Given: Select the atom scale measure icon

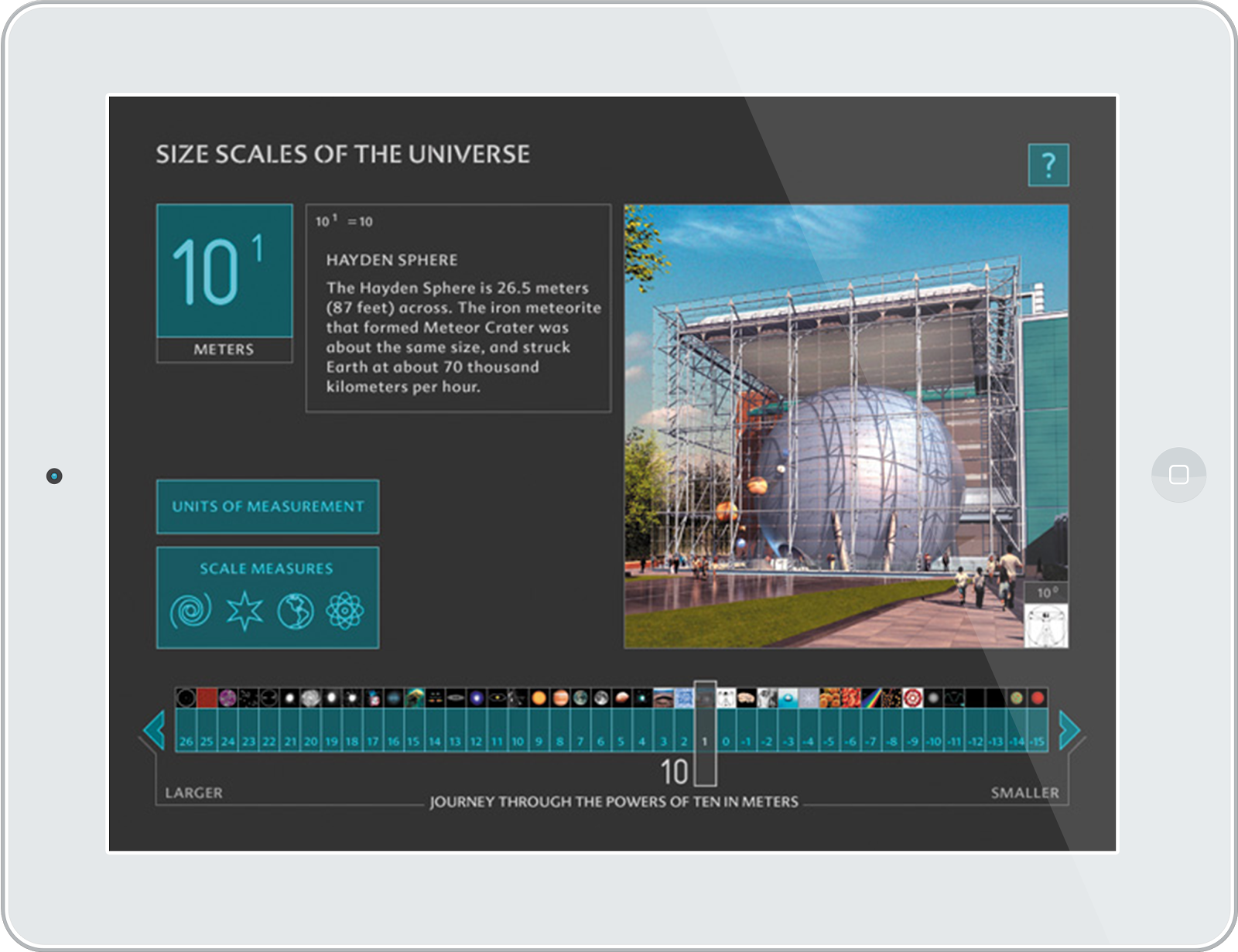Looking at the screenshot, I should tap(345, 611).
